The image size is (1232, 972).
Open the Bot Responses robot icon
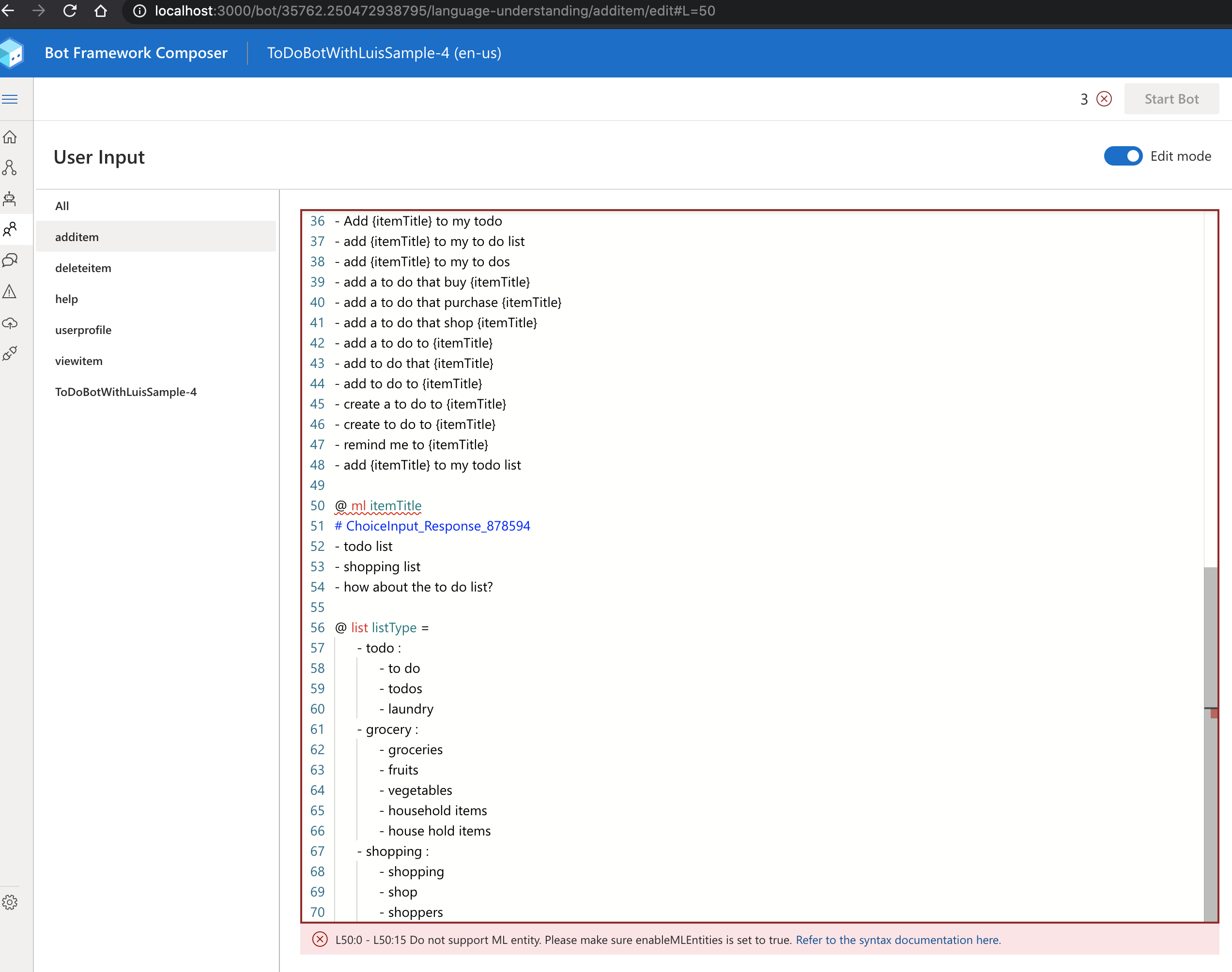click(x=10, y=198)
